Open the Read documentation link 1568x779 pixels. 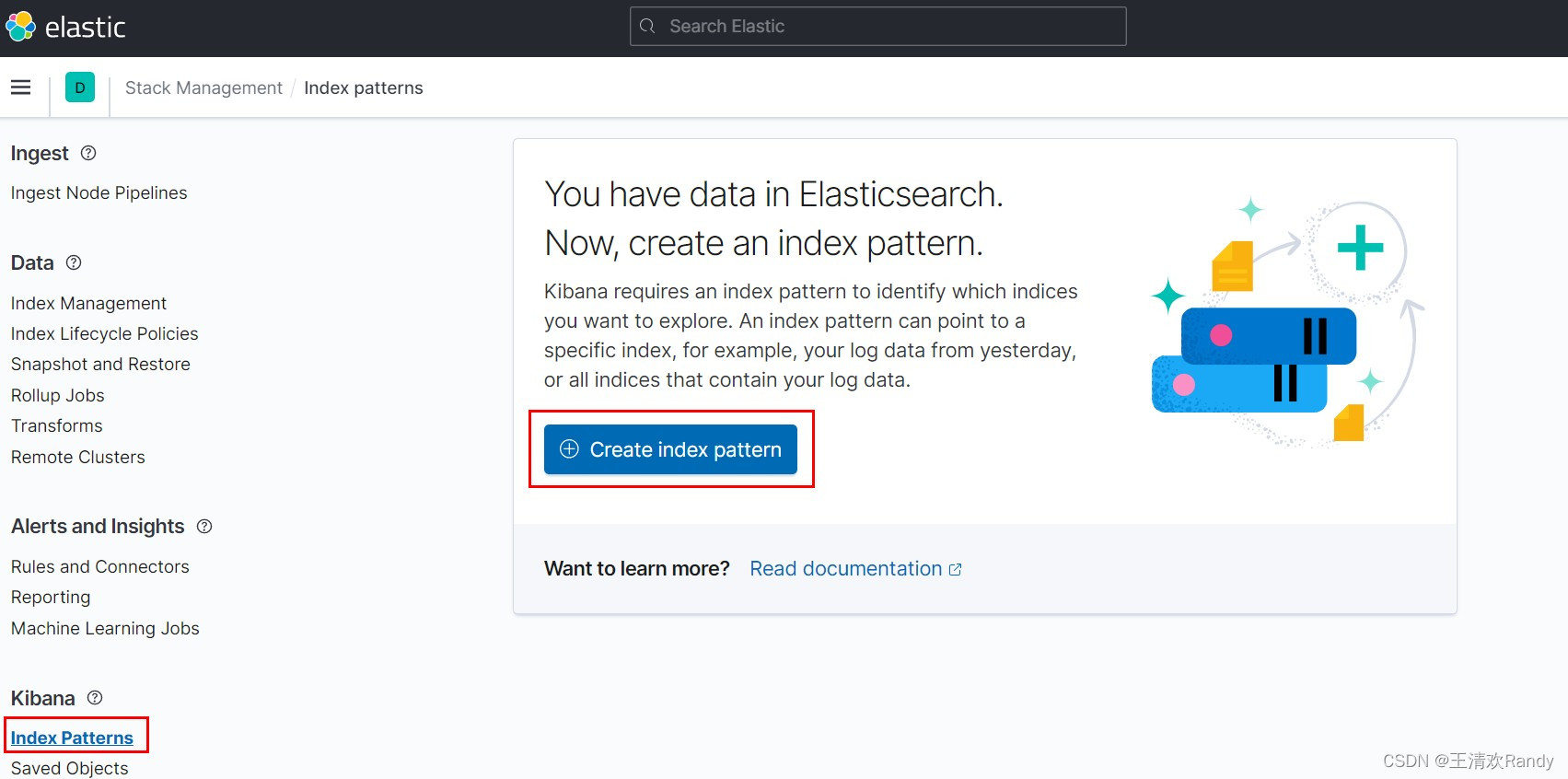coord(855,568)
